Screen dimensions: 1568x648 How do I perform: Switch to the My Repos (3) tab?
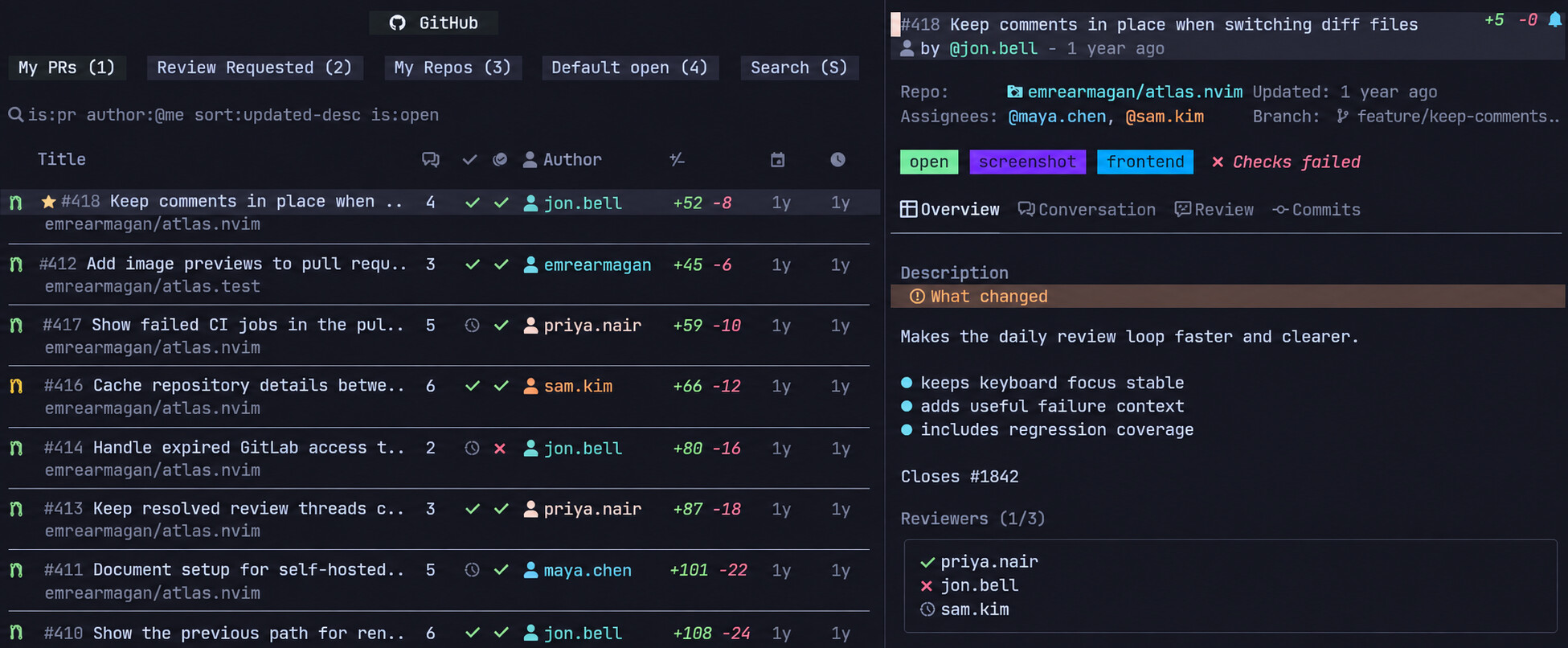[x=452, y=68]
